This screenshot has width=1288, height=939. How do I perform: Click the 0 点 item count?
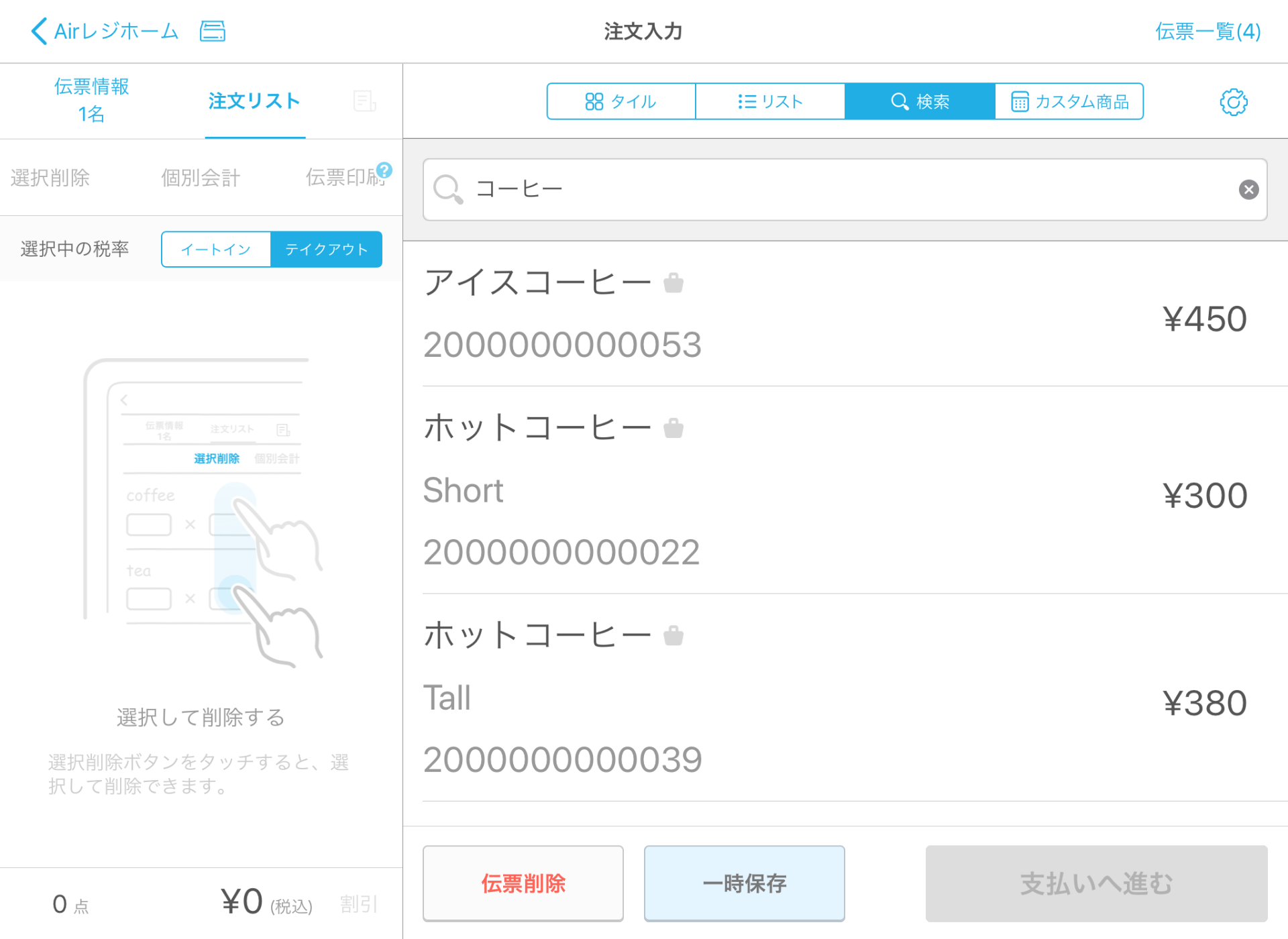[70, 904]
